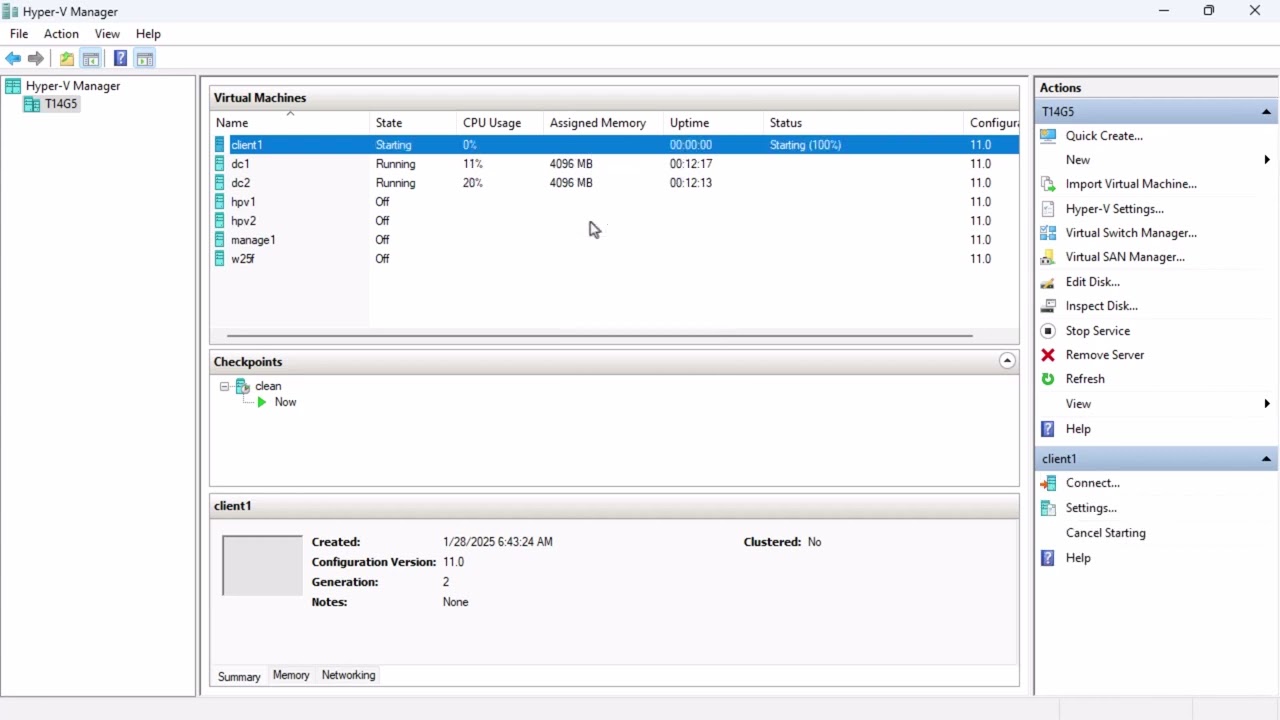Select the Now checkpoint entry

[x=285, y=402]
